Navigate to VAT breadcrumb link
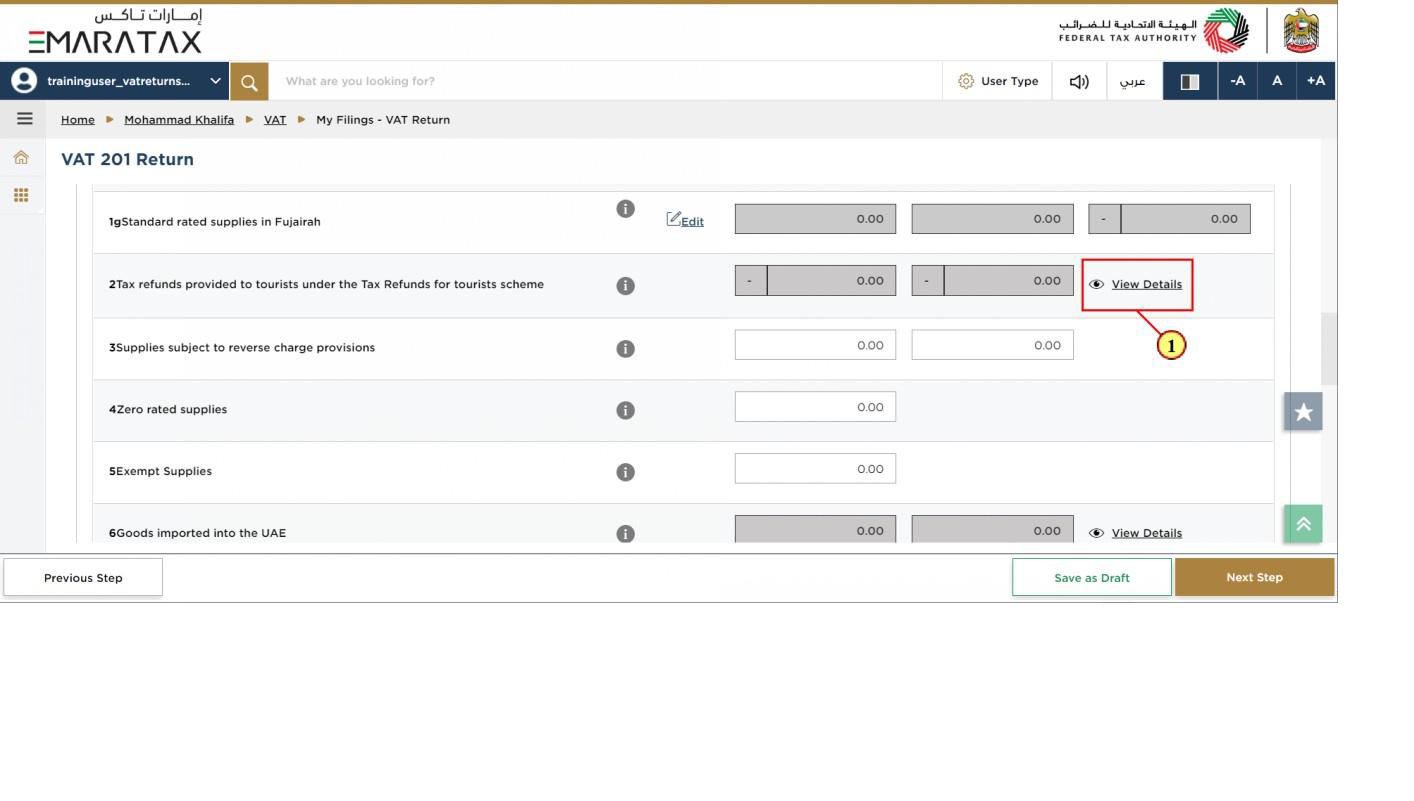The height and width of the screenshot is (801, 1414). pyautogui.click(x=275, y=120)
